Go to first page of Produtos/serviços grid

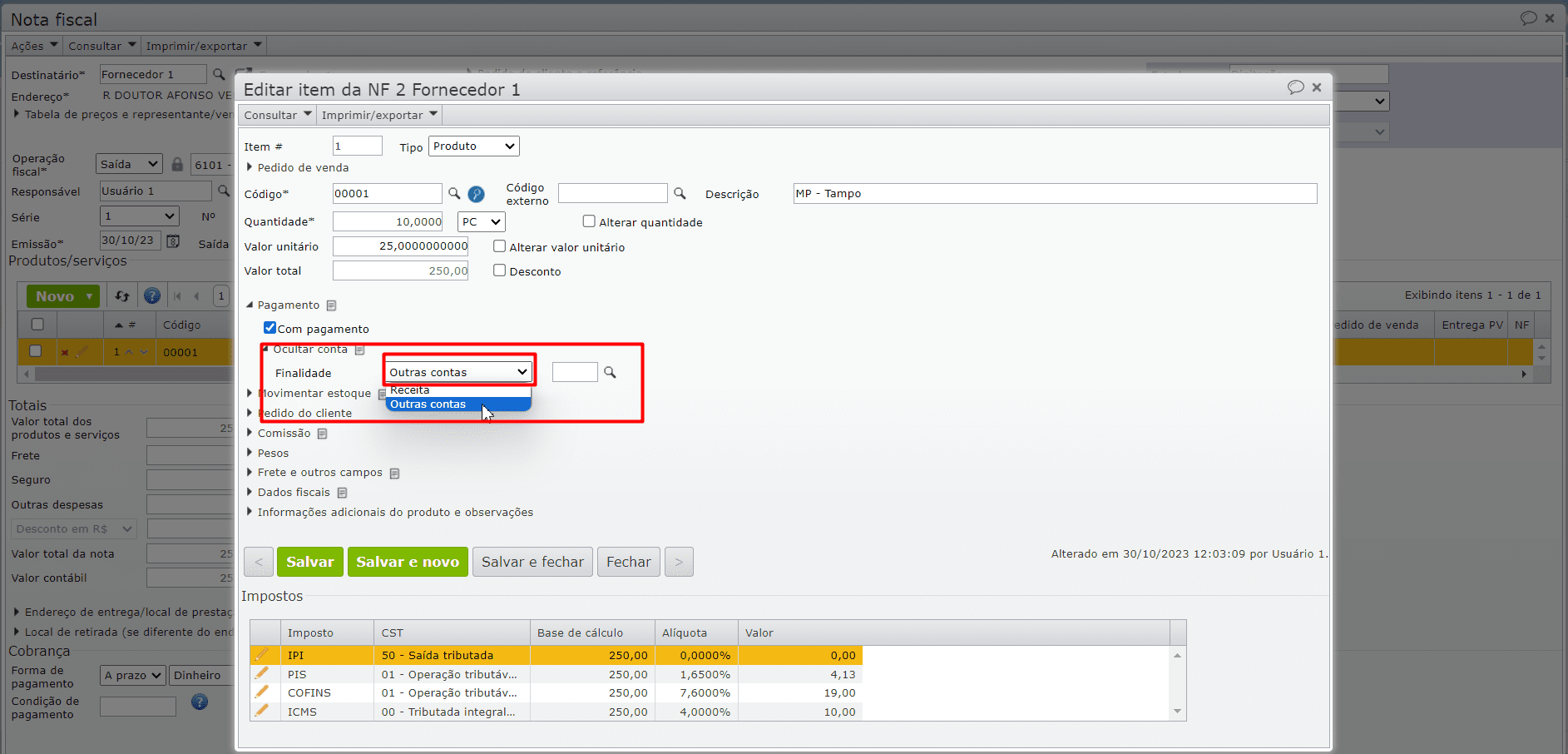coord(177,295)
